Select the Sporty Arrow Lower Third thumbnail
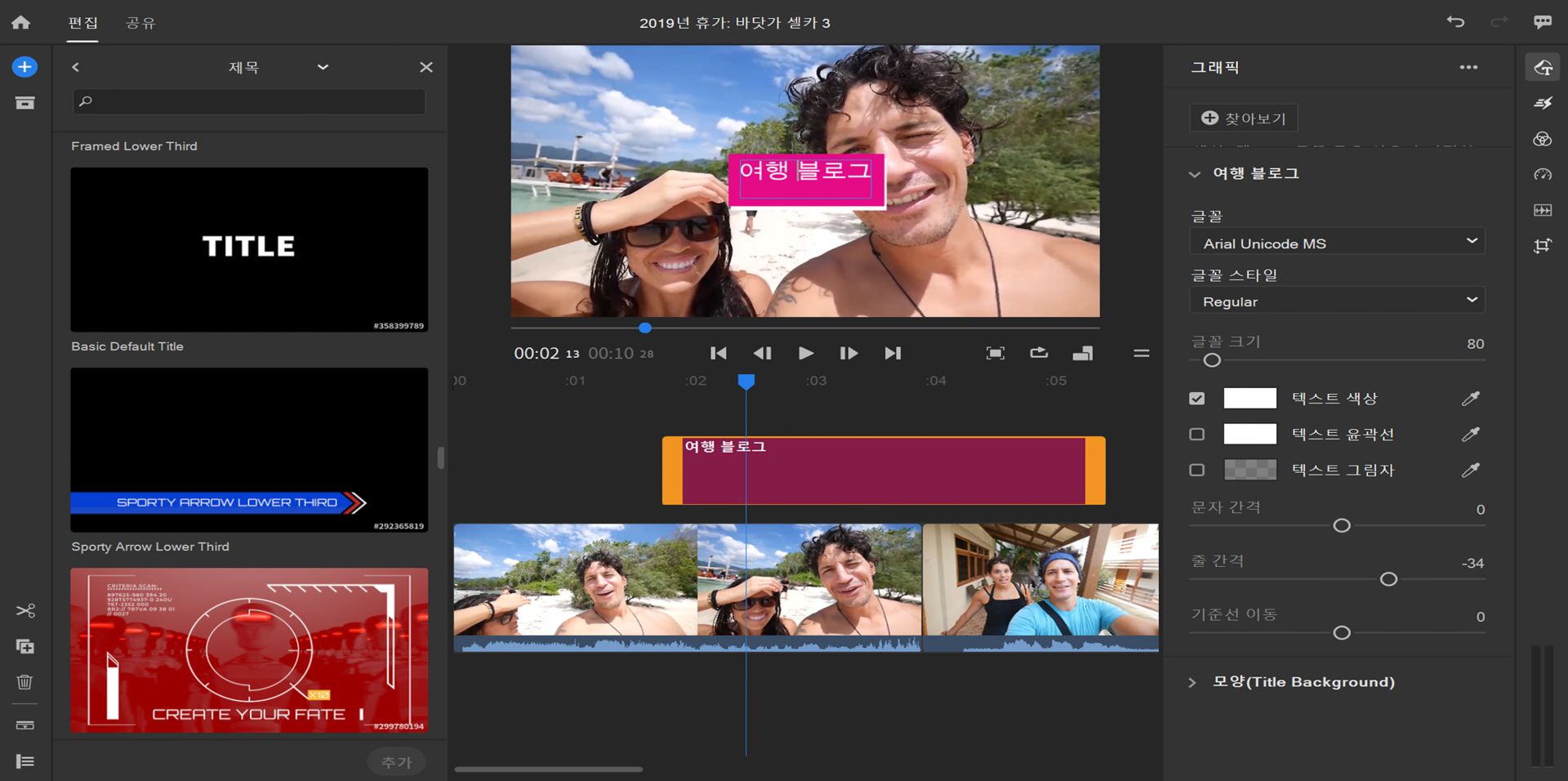1568x781 pixels. (x=249, y=450)
